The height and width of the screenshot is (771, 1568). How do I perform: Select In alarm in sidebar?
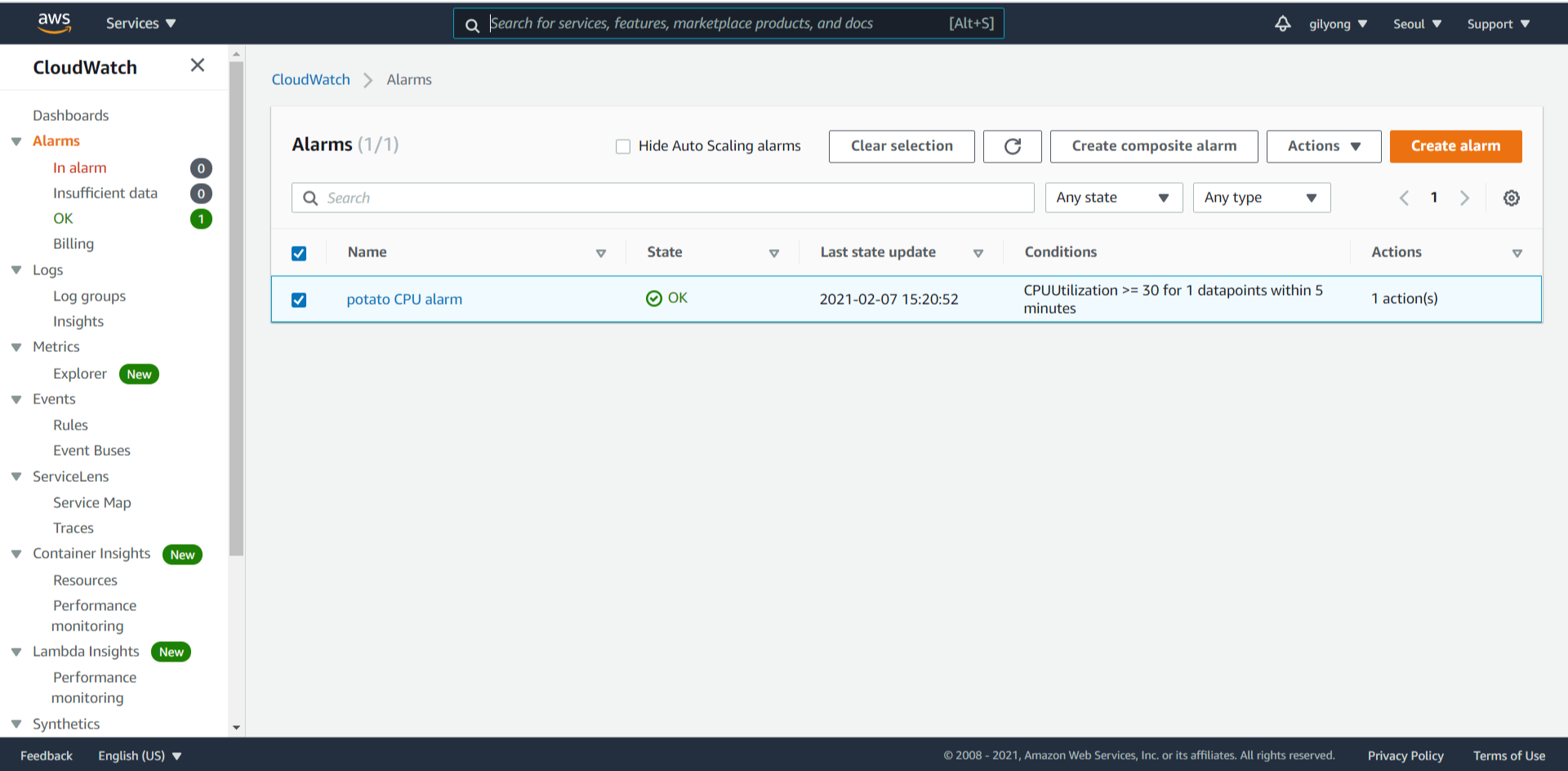80,167
